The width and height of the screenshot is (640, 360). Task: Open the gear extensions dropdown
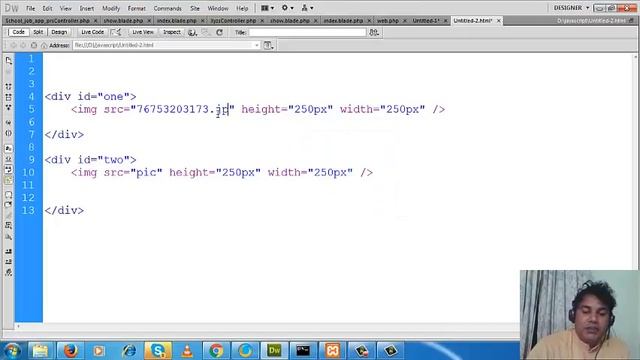click(287, 8)
